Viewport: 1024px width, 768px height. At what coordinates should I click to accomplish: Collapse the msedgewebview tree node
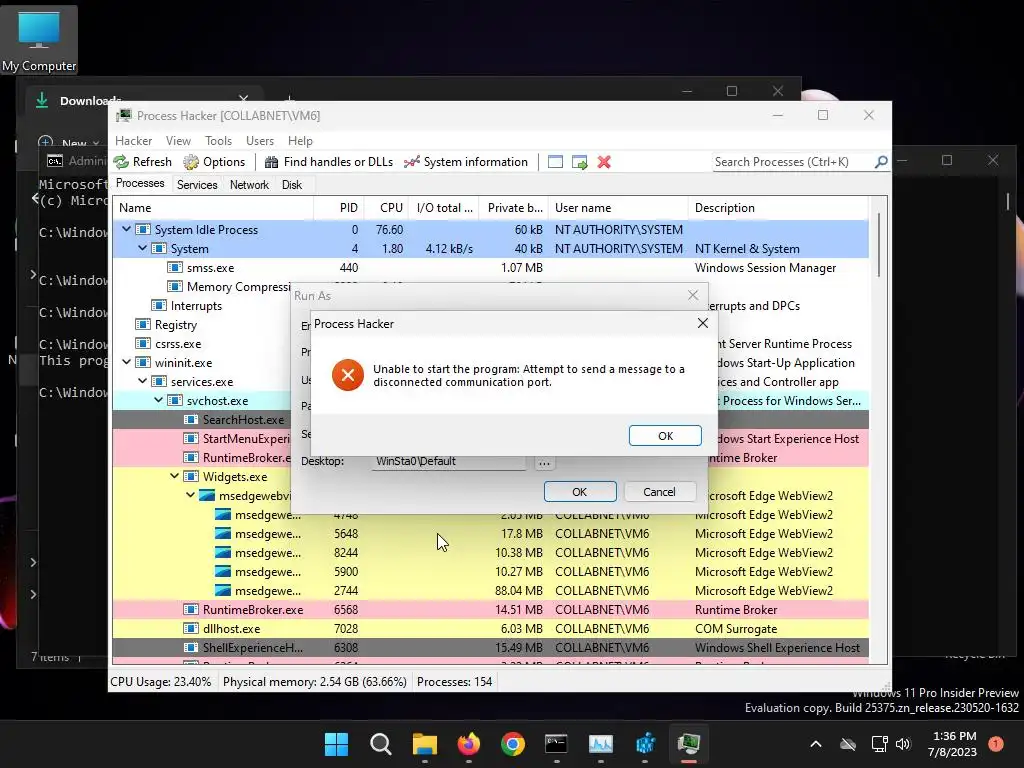(x=191, y=495)
